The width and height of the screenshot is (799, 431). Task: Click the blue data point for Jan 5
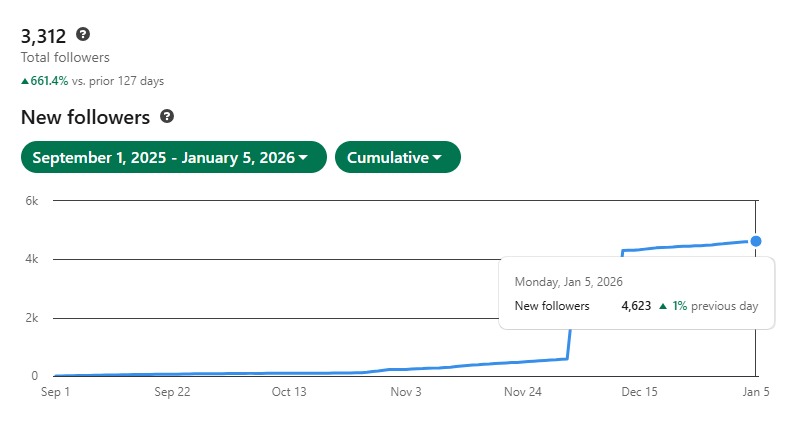(755, 241)
